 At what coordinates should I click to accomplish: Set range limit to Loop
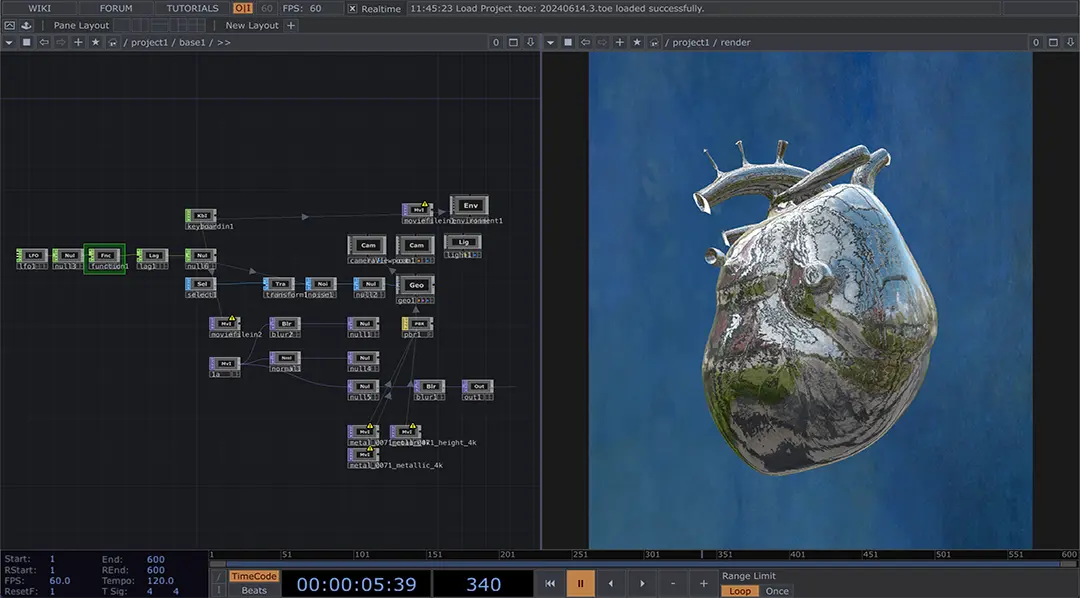(740, 591)
